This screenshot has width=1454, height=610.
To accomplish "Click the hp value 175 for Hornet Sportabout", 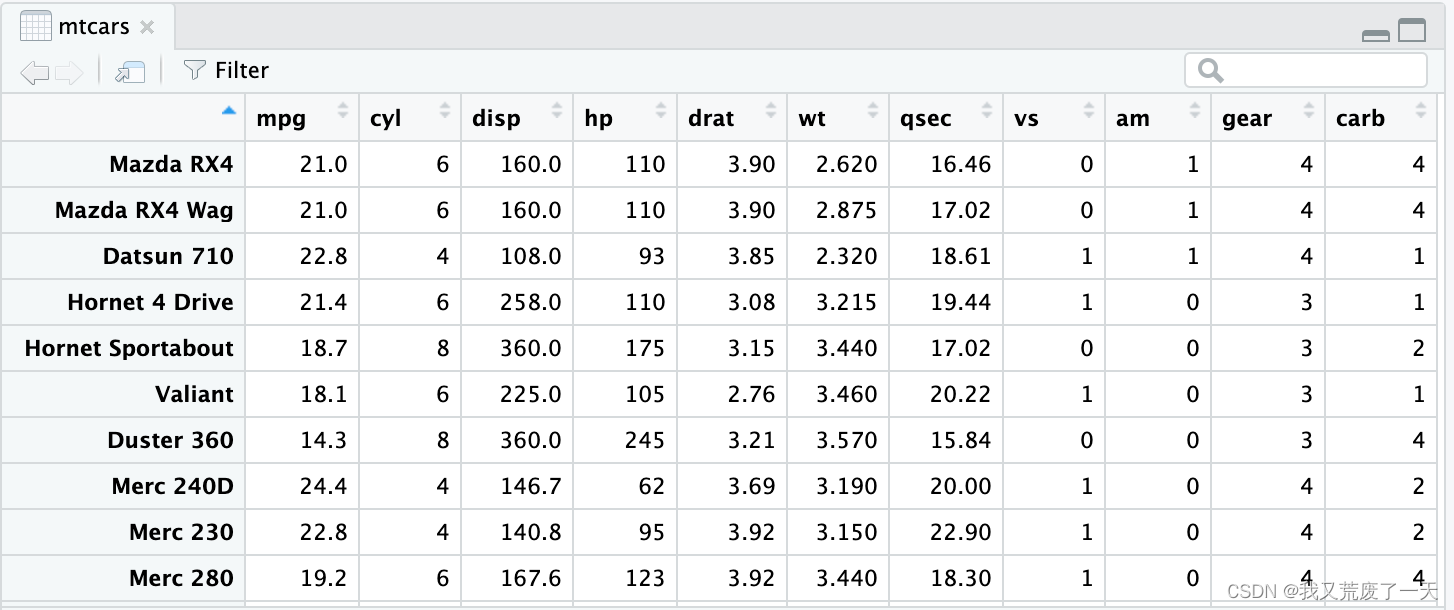I will click(x=645, y=348).
